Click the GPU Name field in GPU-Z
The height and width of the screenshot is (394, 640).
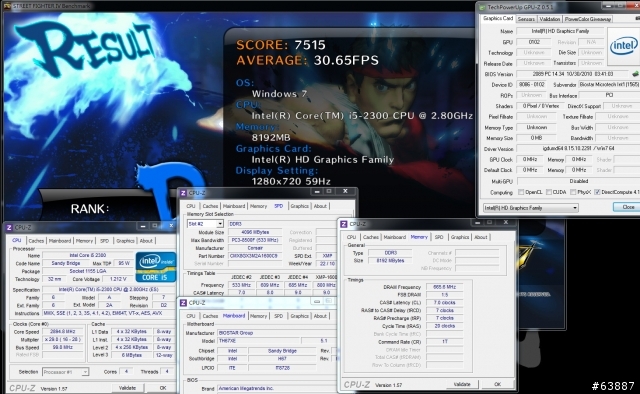(561, 31)
